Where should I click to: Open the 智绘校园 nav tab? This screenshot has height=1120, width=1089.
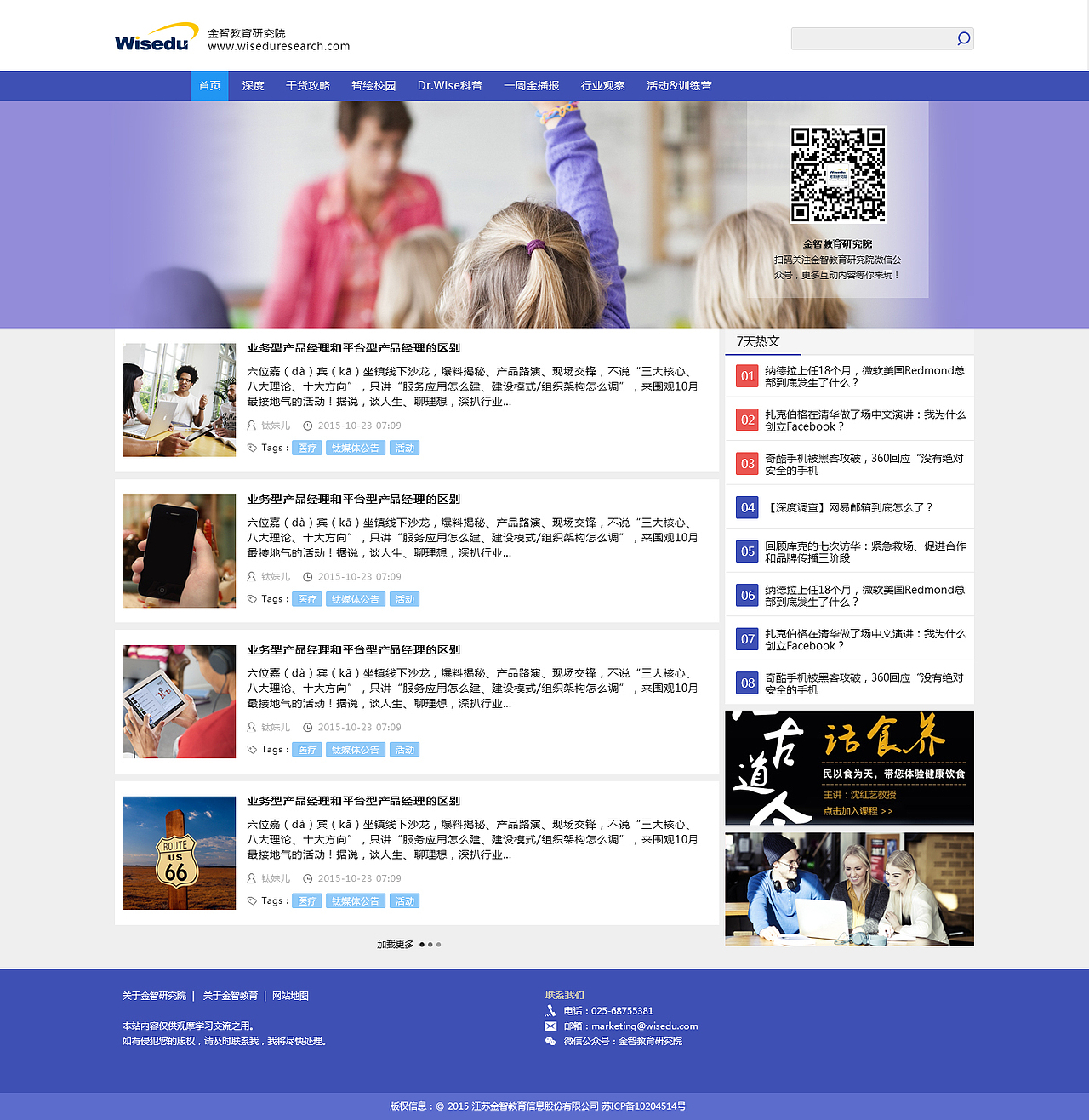click(x=373, y=86)
